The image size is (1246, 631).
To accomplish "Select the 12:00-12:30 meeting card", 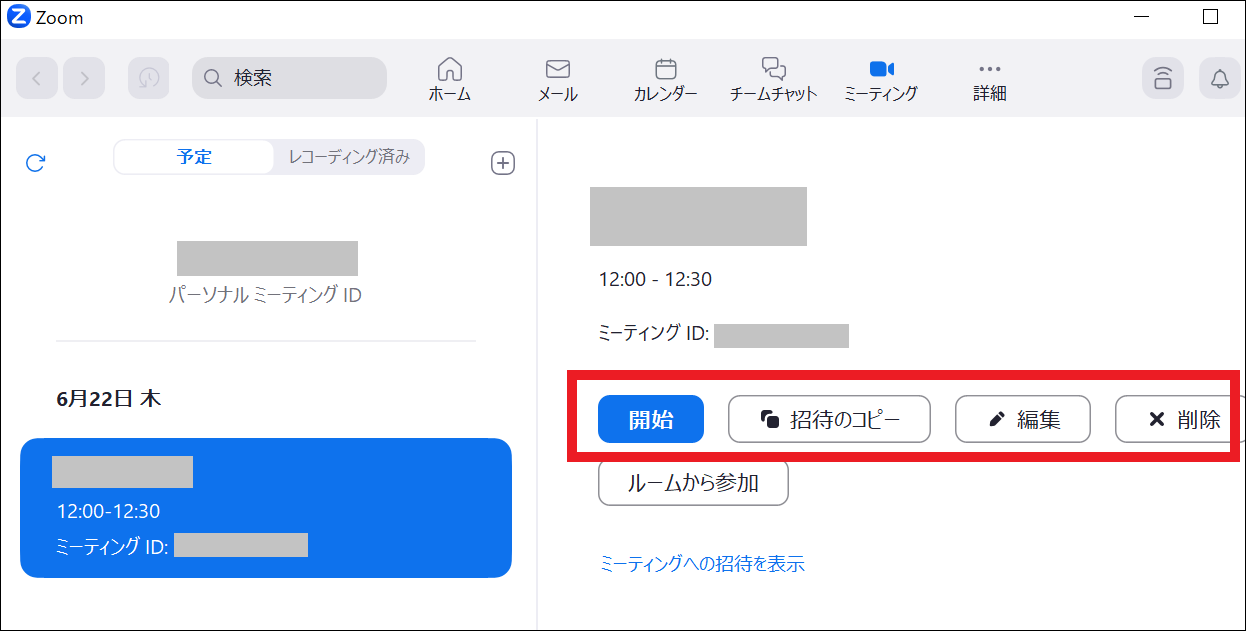I will pos(266,508).
